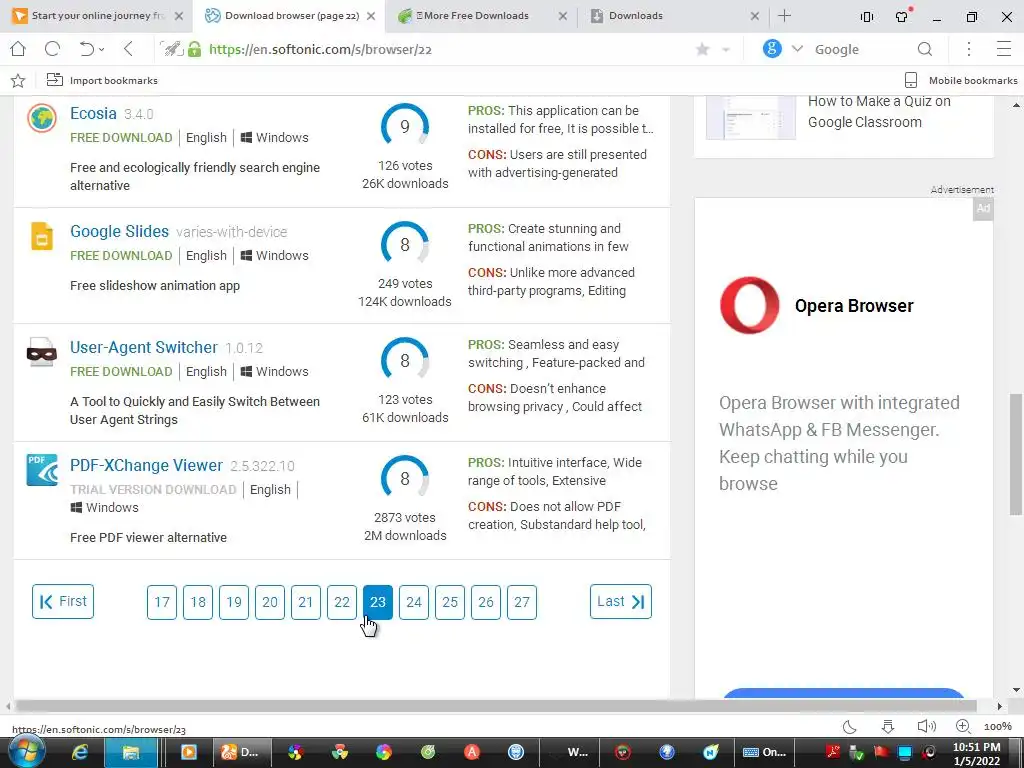Switch to the Downloads tab

point(635,16)
